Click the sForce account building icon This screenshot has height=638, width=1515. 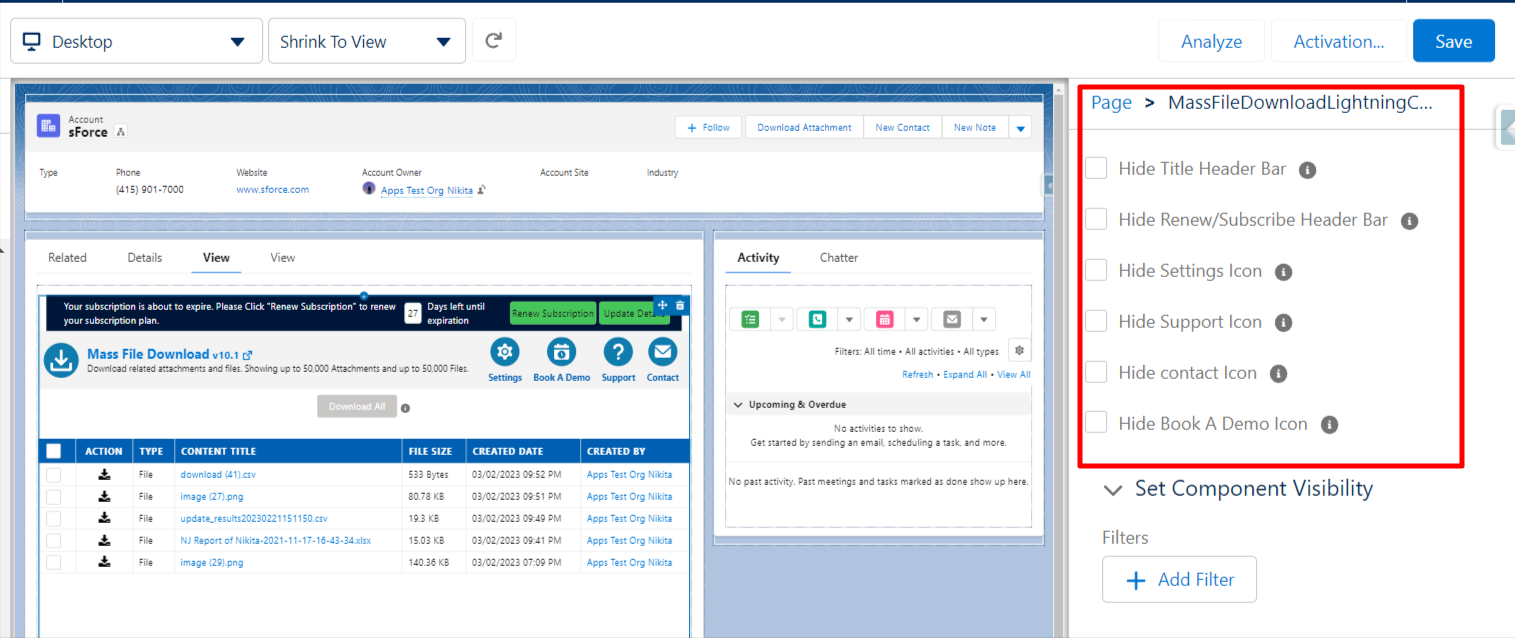pos(48,126)
